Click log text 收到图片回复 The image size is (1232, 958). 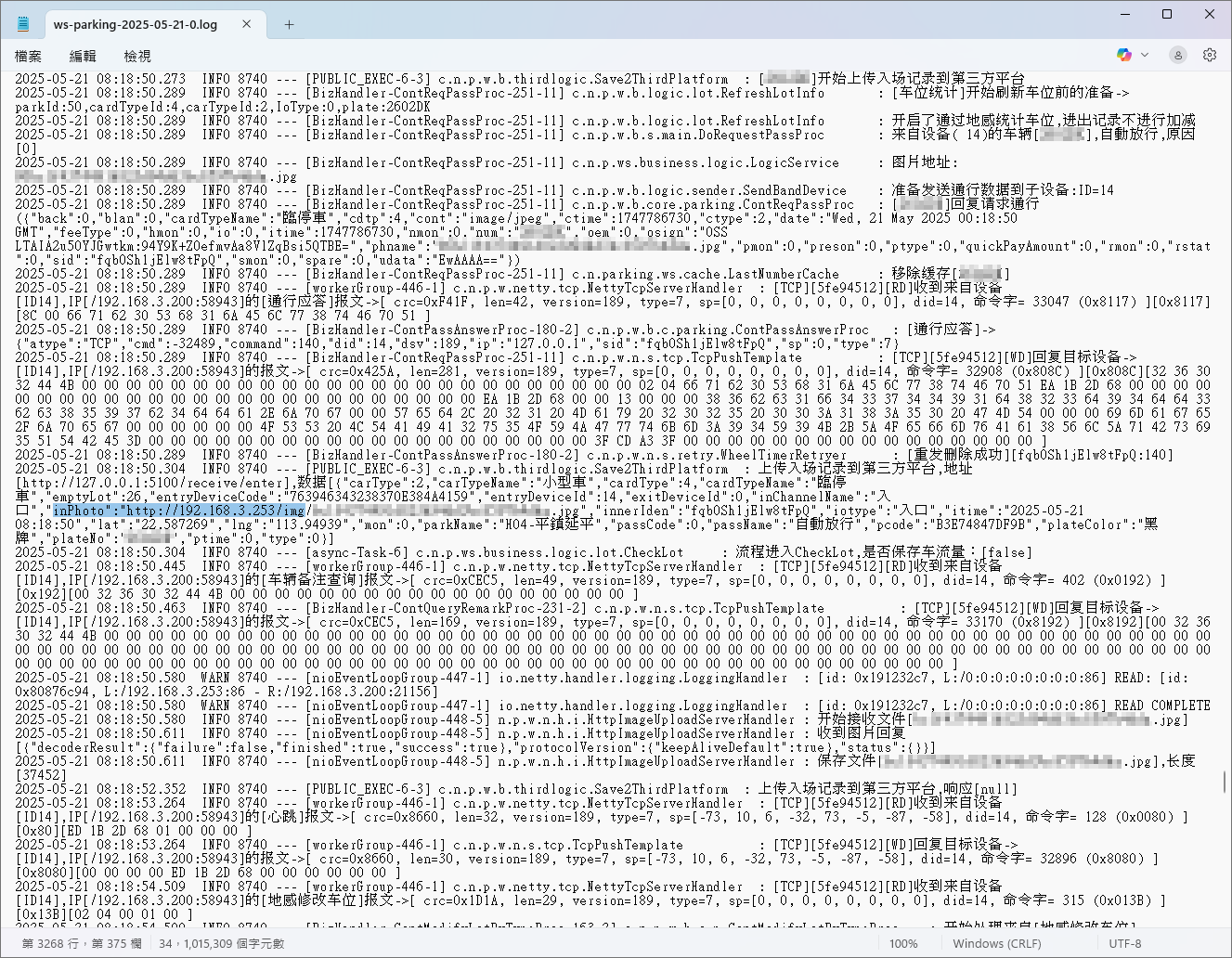pos(862,733)
